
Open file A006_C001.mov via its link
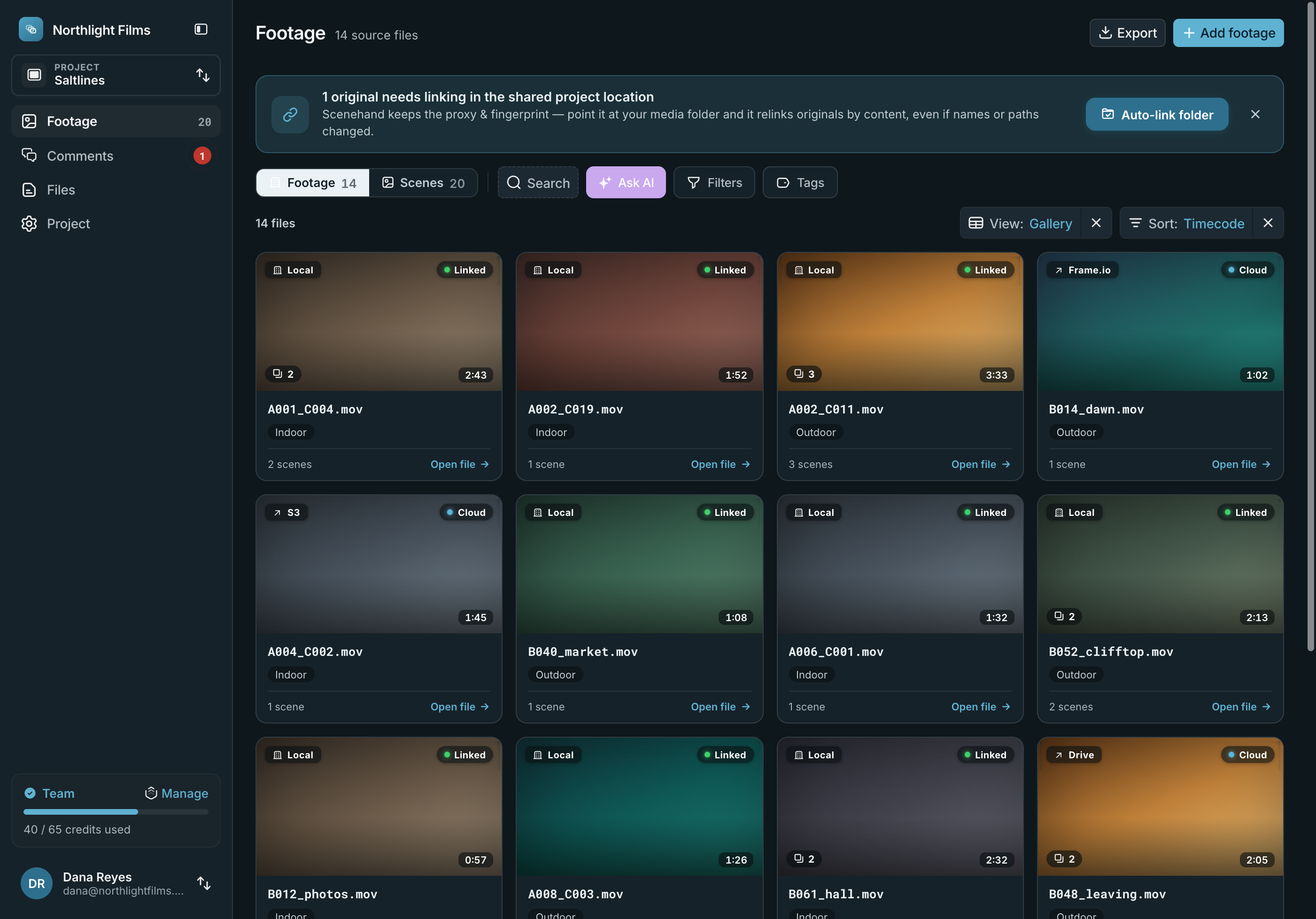click(x=981, y=707)
